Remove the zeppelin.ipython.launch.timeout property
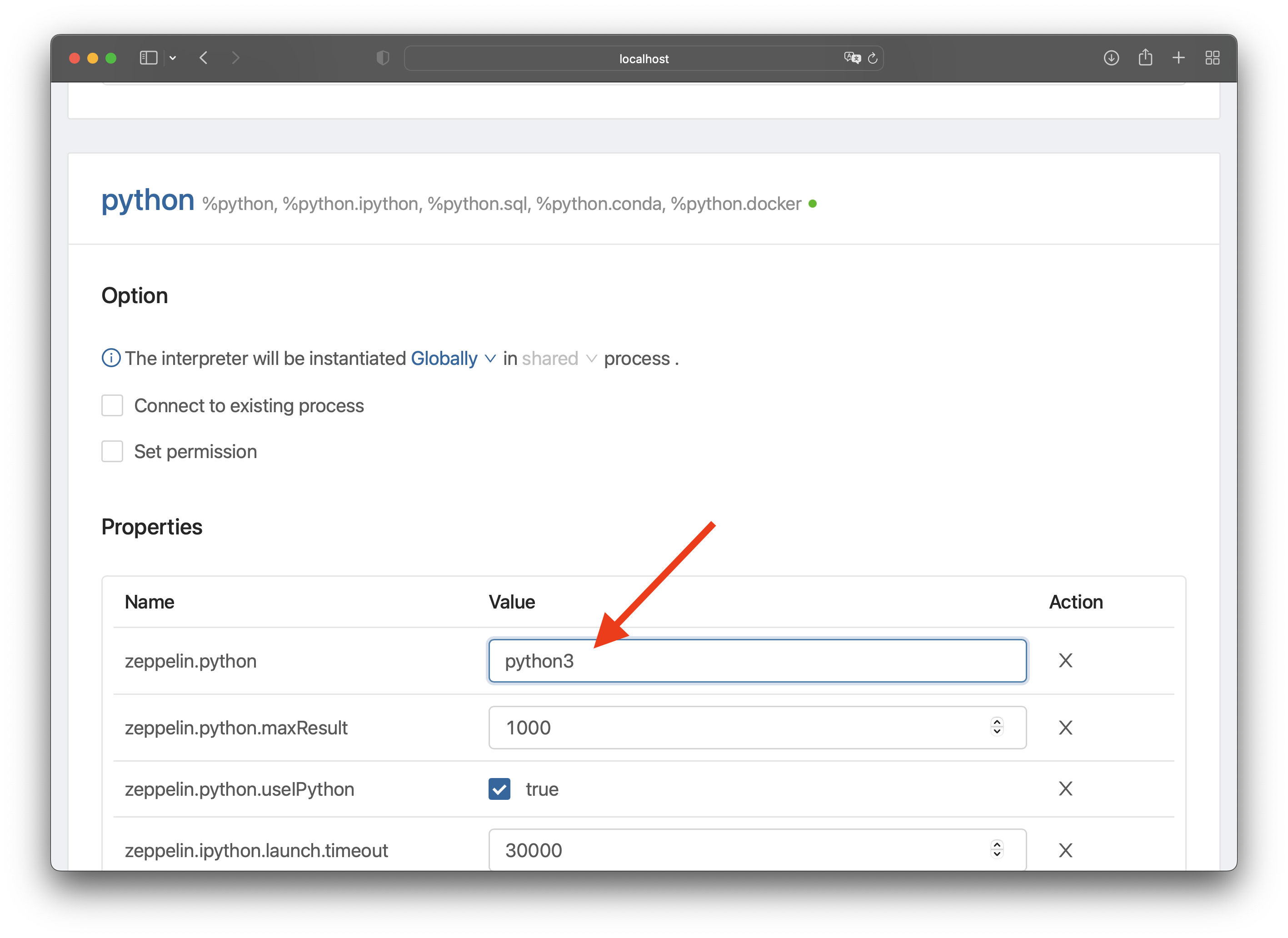Viewport: 1288px width, 938px height. (1065, 850)
